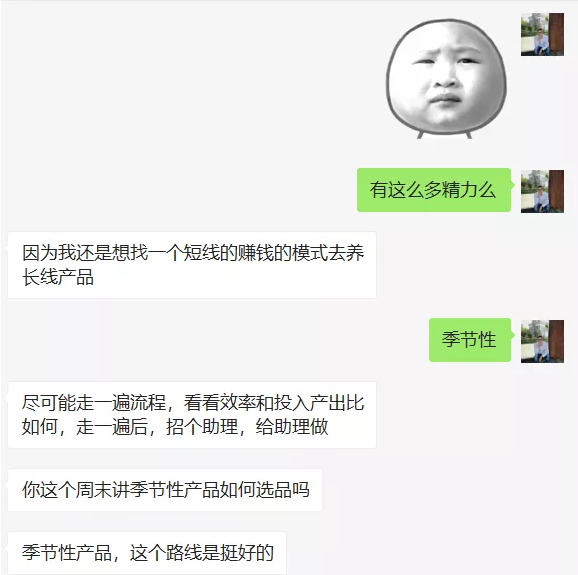Select the green bubble 有这么多精力么
Screen dimensions: 578x575
click(434, 190)
